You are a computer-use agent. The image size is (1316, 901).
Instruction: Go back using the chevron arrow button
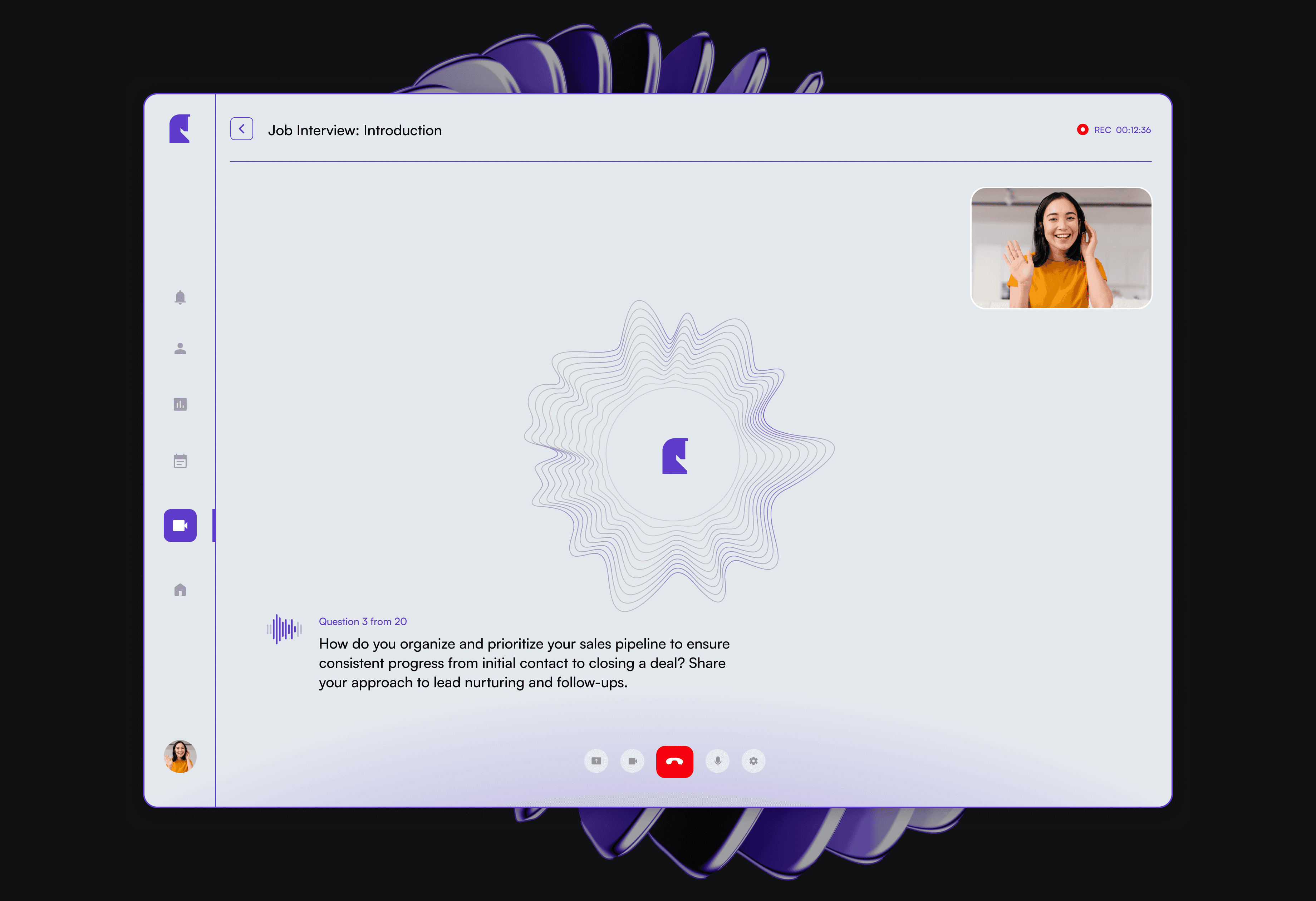pos(242,129)
